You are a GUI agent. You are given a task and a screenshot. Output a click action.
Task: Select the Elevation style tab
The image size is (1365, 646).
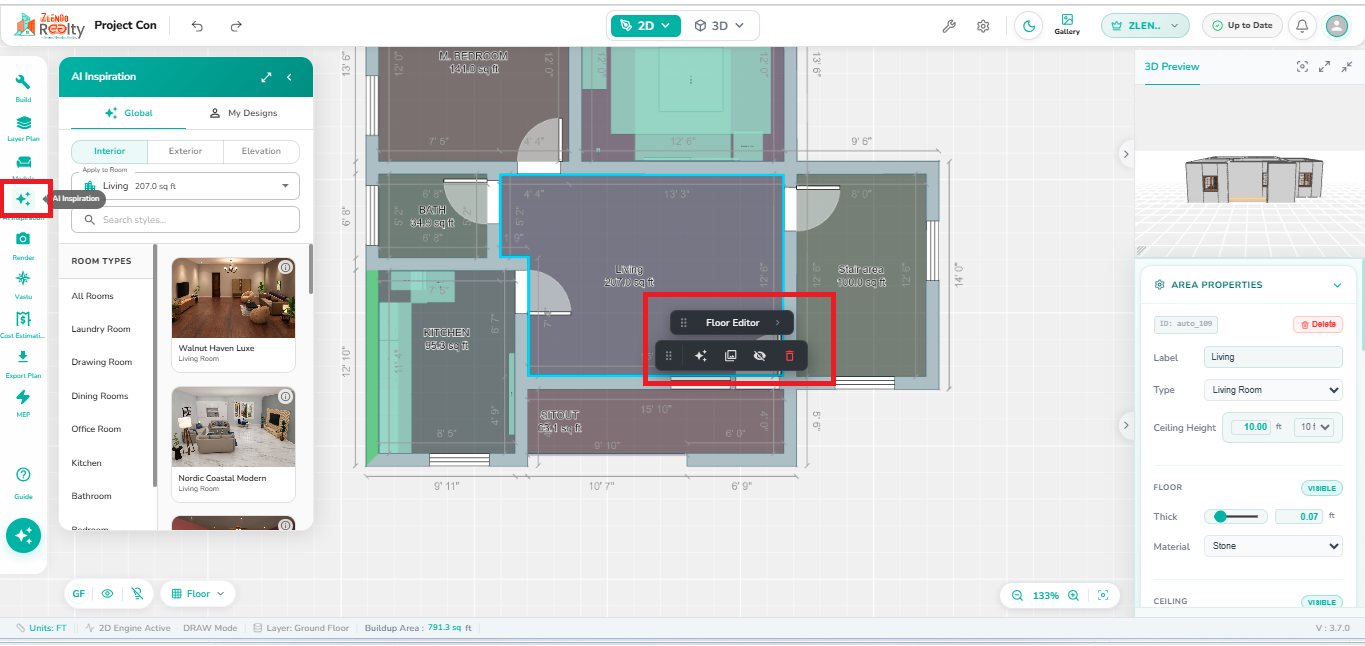click(261, 151)
